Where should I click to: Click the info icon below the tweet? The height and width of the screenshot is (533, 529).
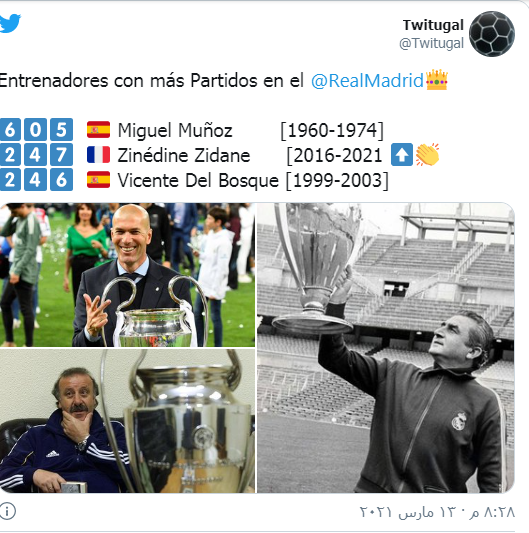click(x=7, y=511)
